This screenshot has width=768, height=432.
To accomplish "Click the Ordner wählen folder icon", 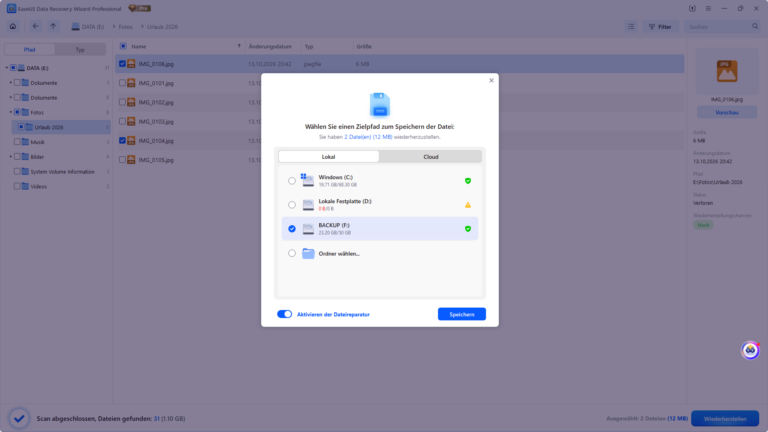I will pyautogui.click(x=308, y=253).
